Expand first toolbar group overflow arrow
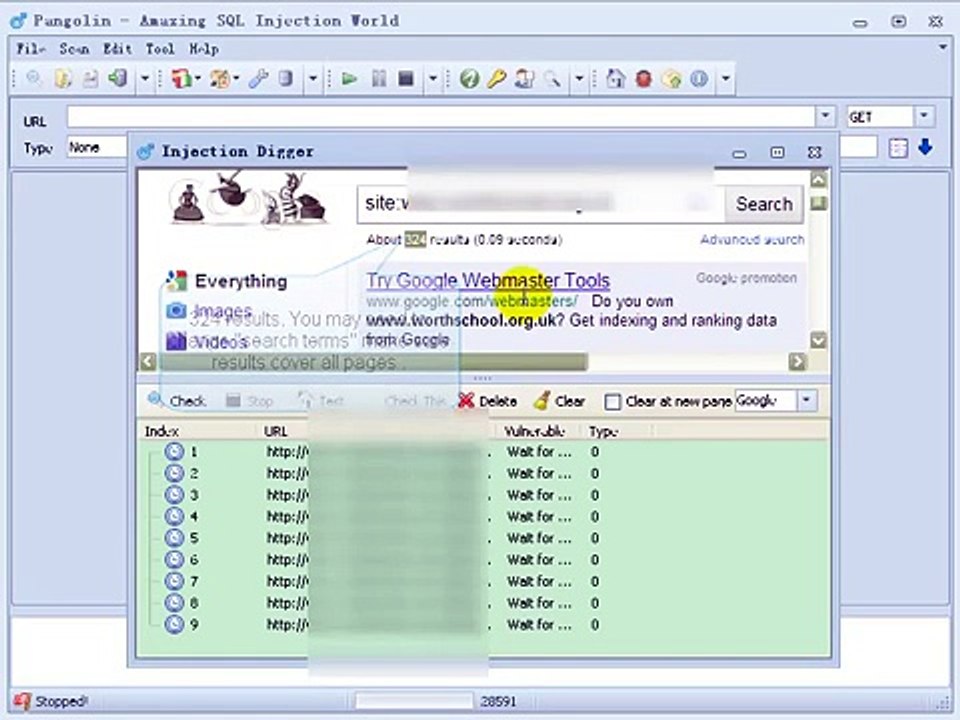The width and height of the screenshot is (960, 720). [x=144, y=78]
